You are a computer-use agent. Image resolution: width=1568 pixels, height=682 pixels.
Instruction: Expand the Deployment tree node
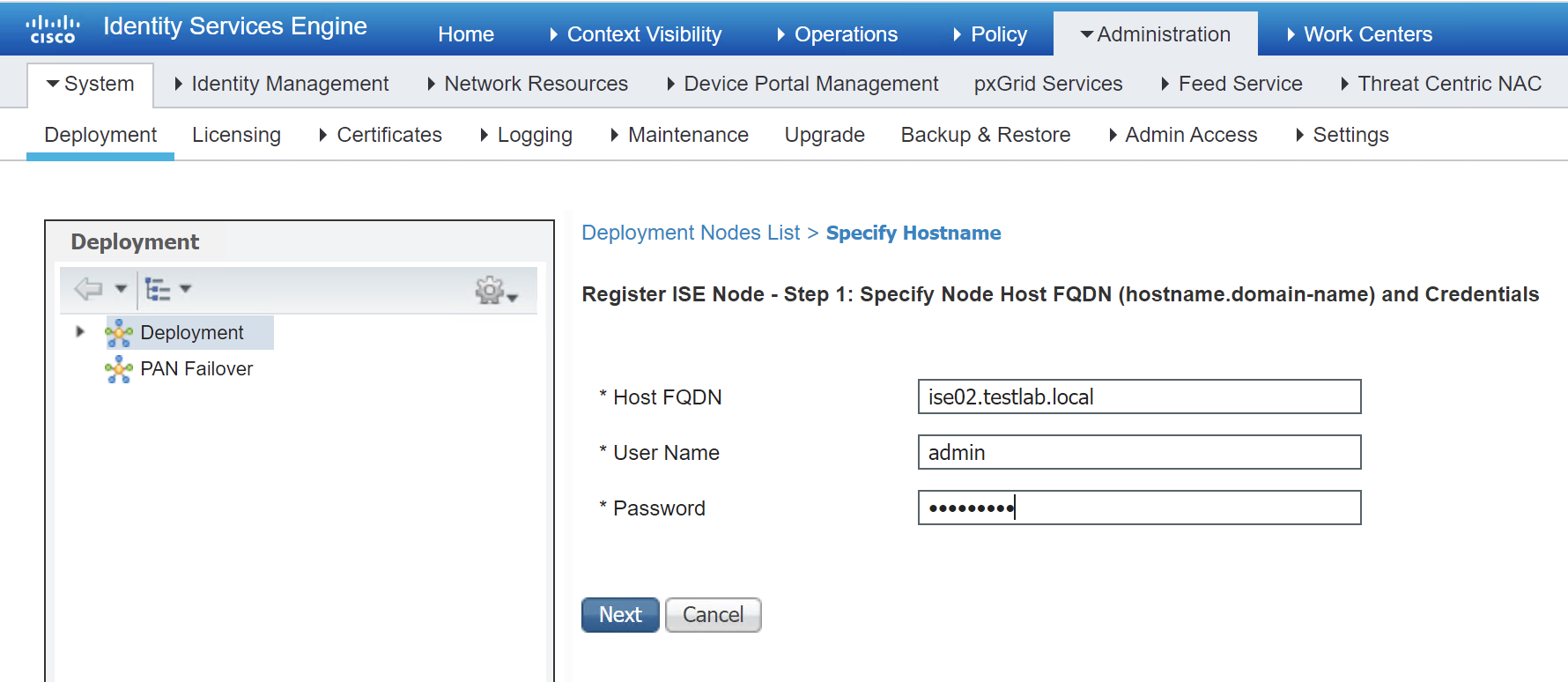(x=79, y=332)
